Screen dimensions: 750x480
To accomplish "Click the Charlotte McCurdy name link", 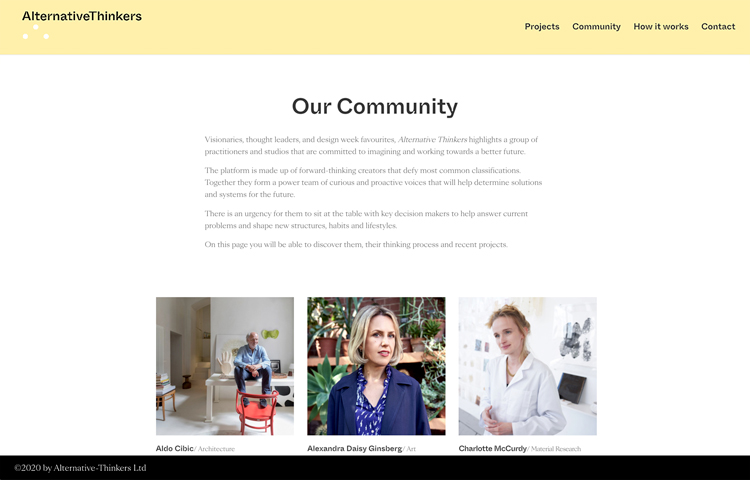I will (x=493, y=448).
